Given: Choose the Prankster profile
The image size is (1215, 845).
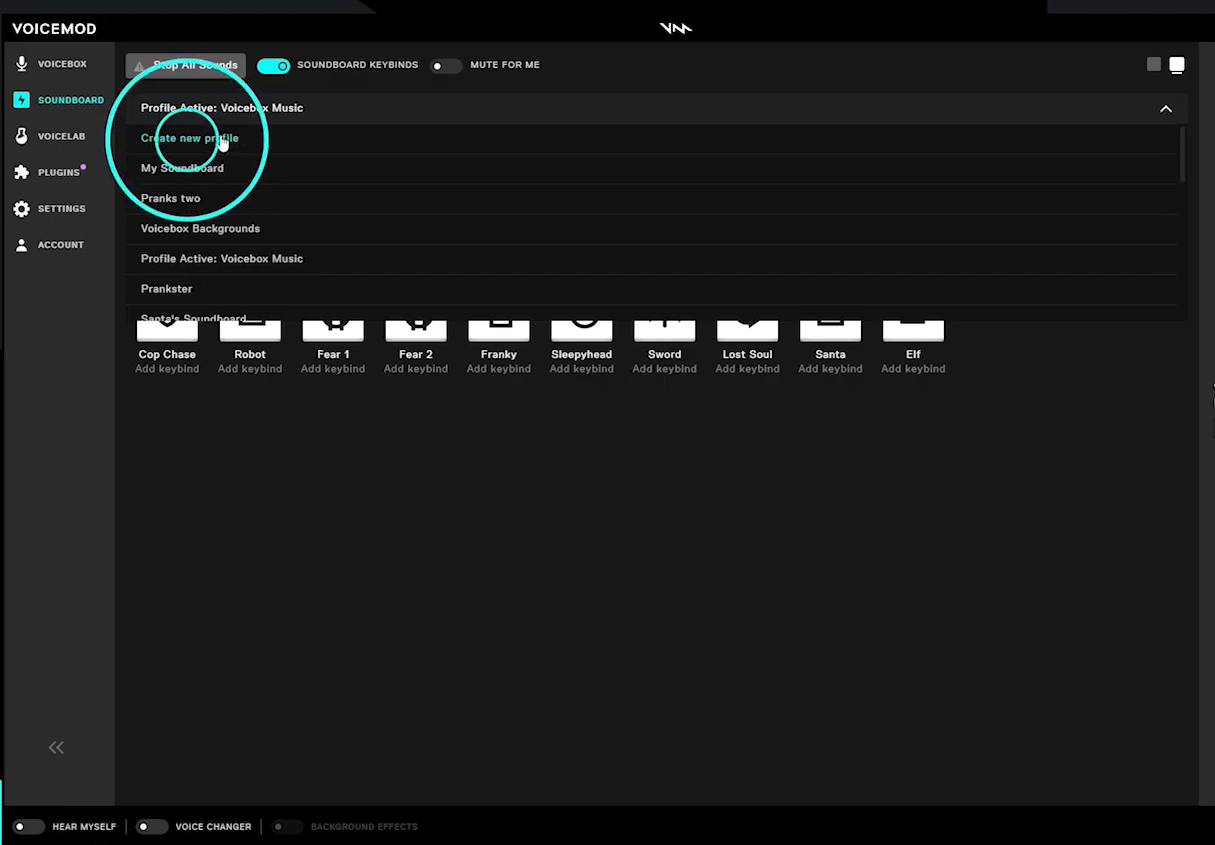Looking at the screenshot, I should [x=167, y=289].
